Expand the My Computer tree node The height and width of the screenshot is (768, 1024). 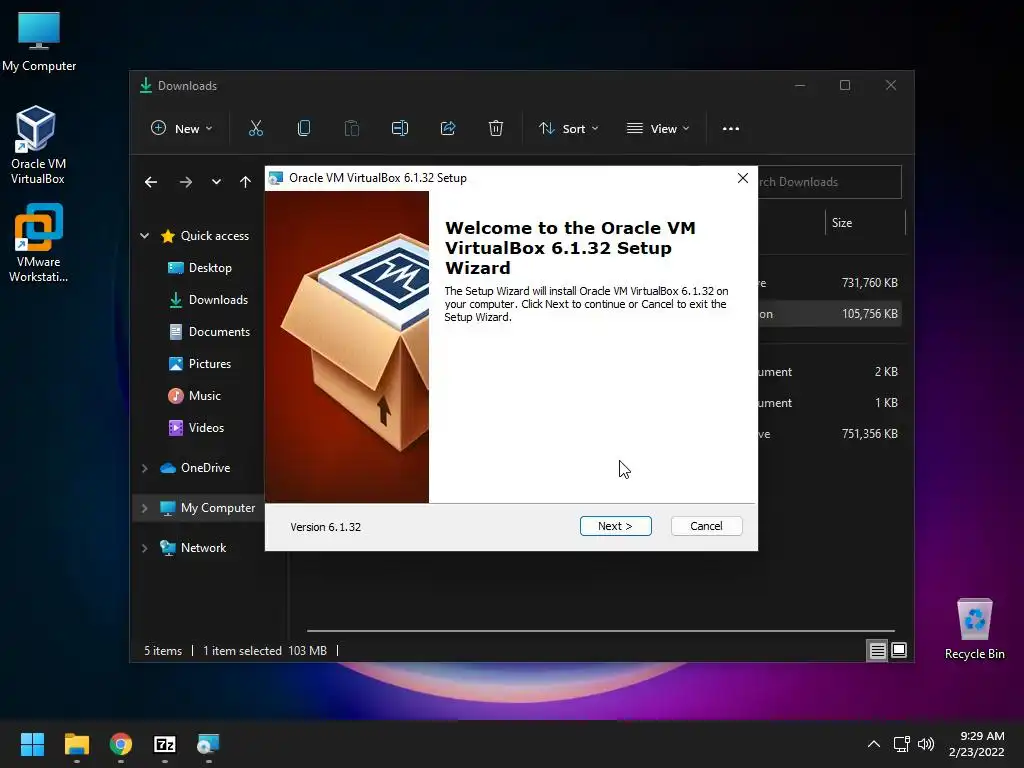[144, 508]
